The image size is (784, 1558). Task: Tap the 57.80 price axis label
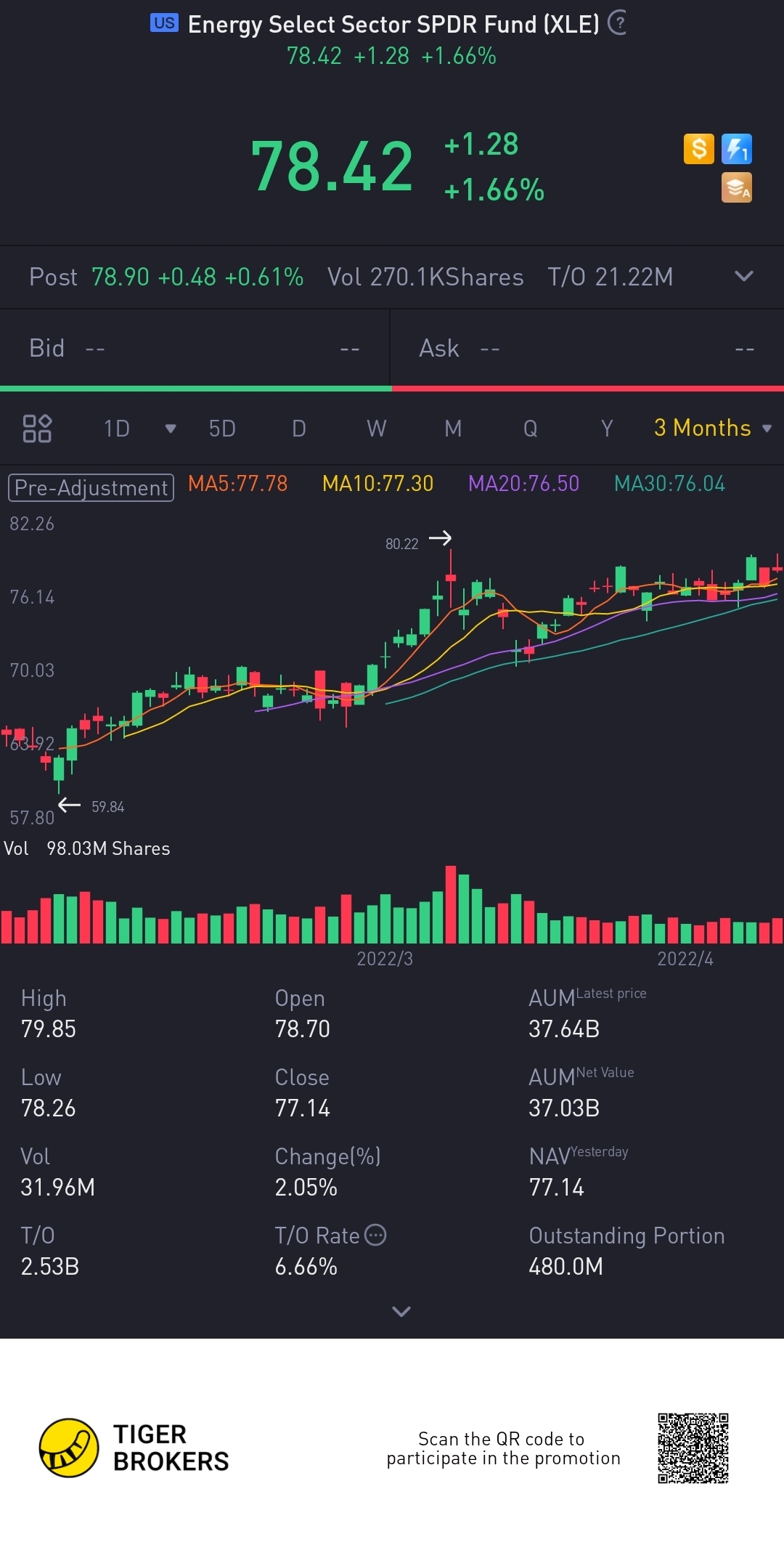32,818
